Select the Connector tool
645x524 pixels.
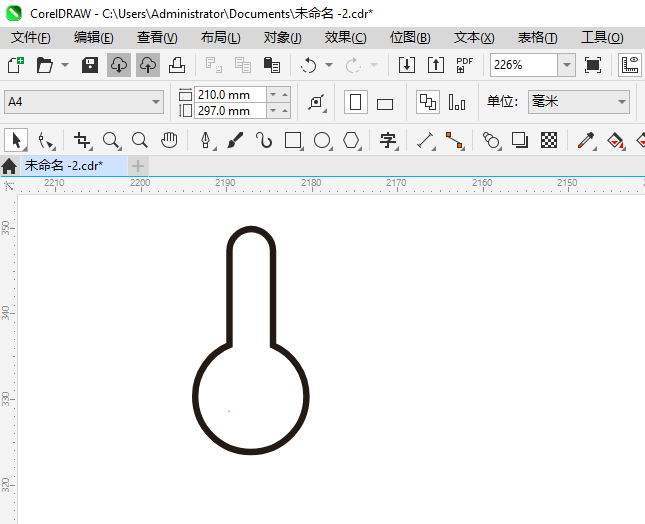click(455, 140)
